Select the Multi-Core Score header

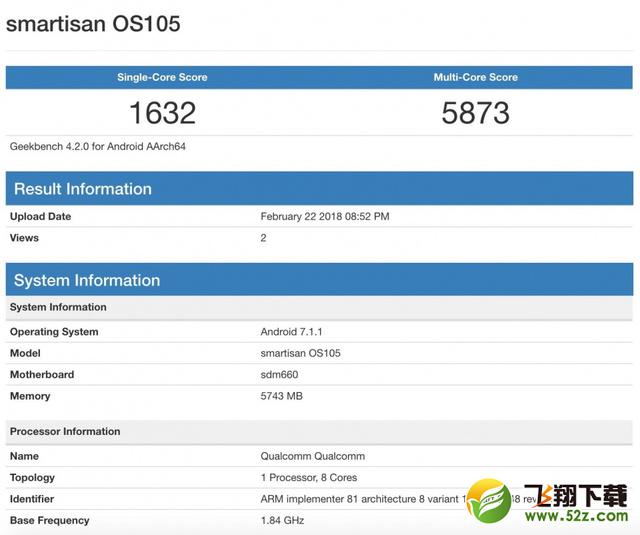pos(476,77)
